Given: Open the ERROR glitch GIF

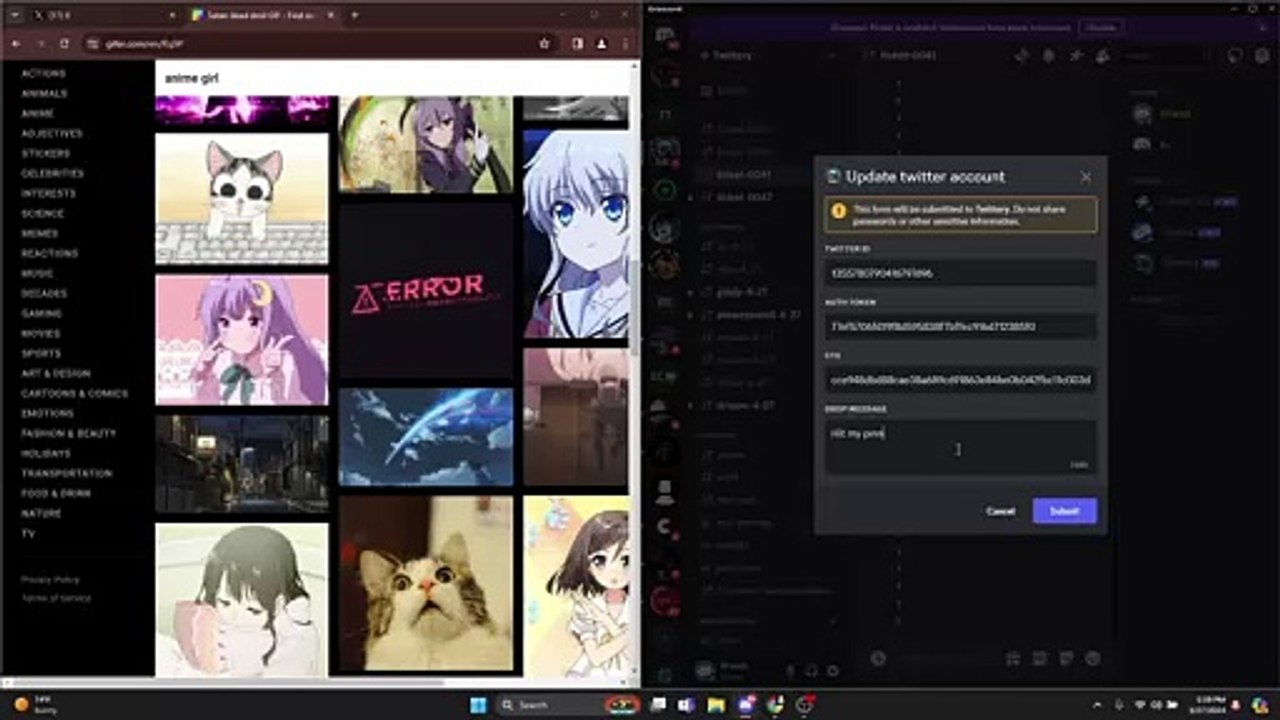Looking at the screenshot, I should click(426, 292).
